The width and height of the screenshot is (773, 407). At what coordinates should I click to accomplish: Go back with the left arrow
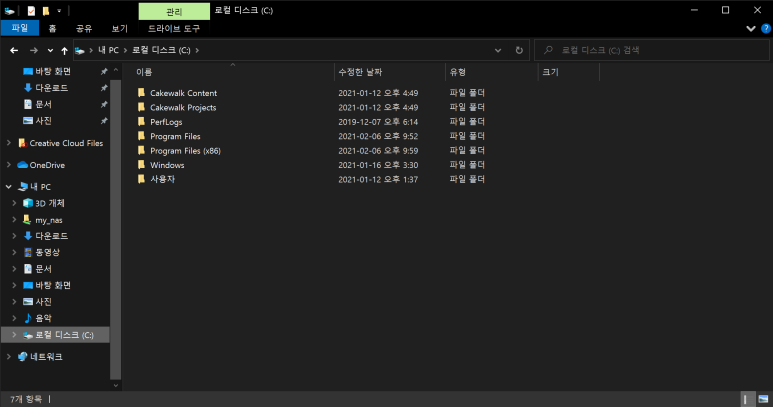[14, 50]
